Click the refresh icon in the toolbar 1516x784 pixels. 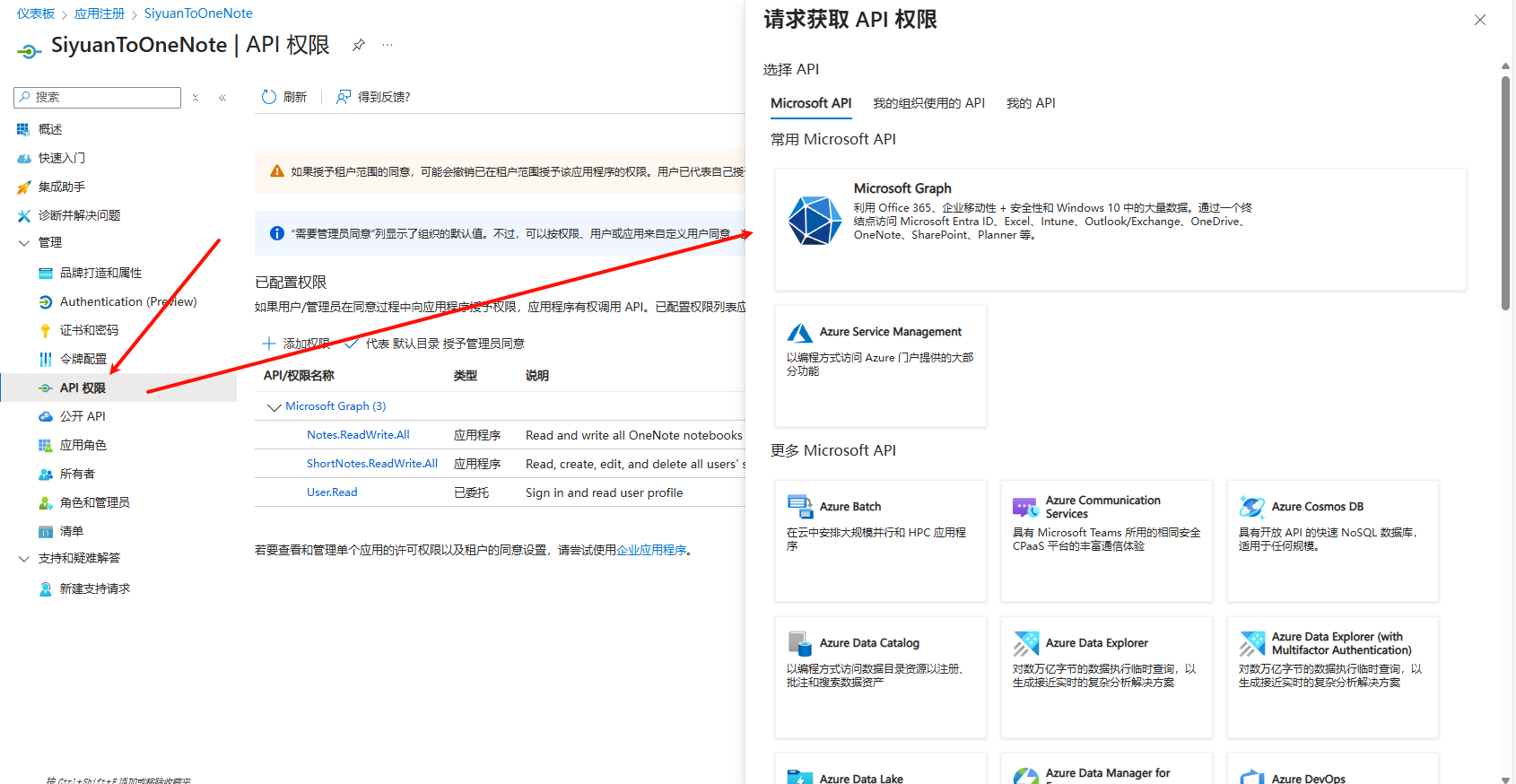(268, 97)
